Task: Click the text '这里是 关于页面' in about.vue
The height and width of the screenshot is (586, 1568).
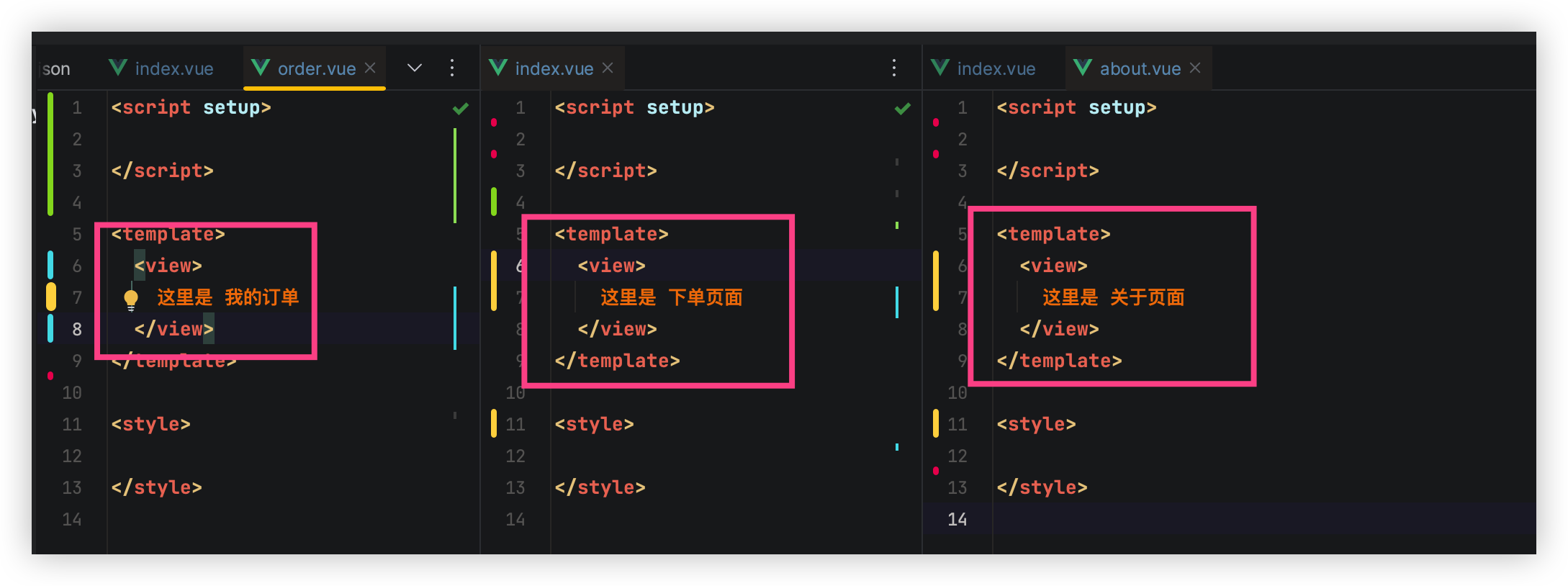Action: pyautogui.click(x=1113, y=297)
